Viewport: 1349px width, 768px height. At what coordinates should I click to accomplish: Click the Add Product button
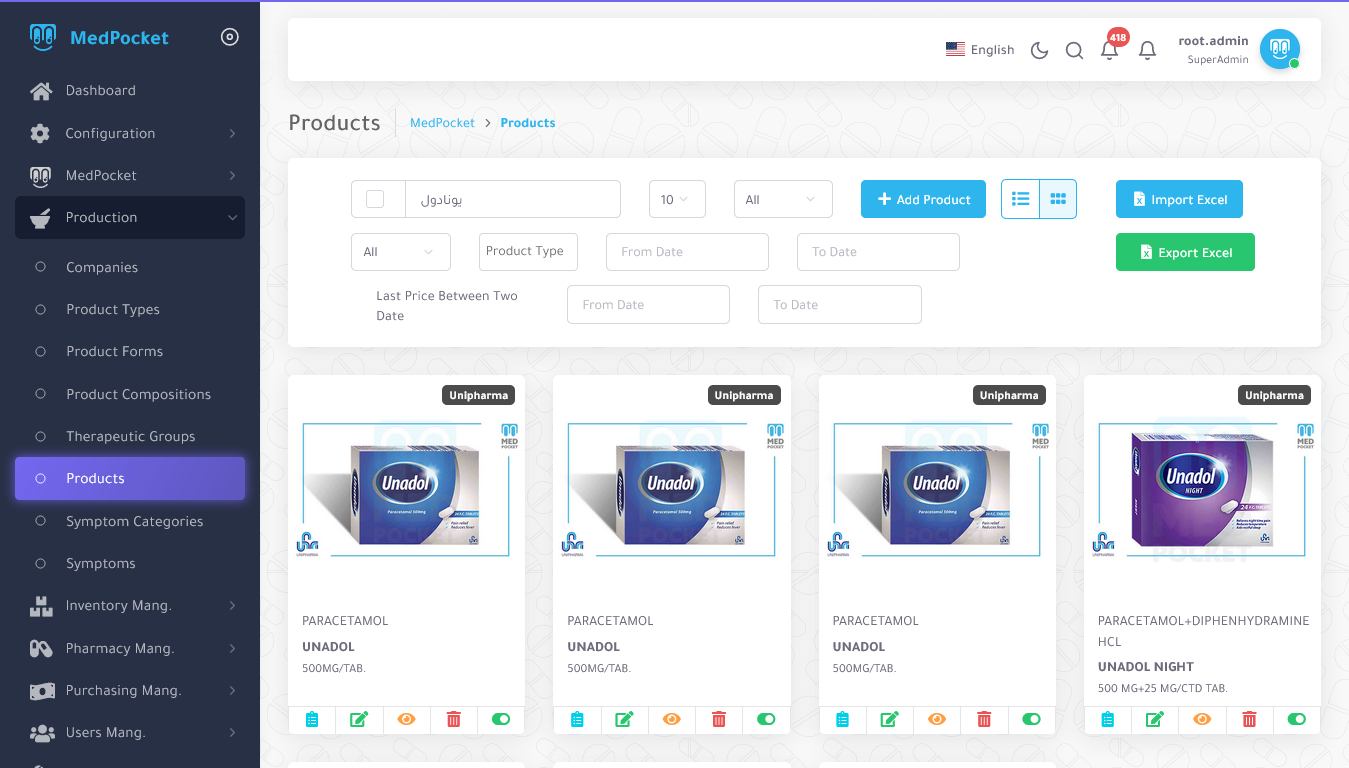(x=923, y=199)
